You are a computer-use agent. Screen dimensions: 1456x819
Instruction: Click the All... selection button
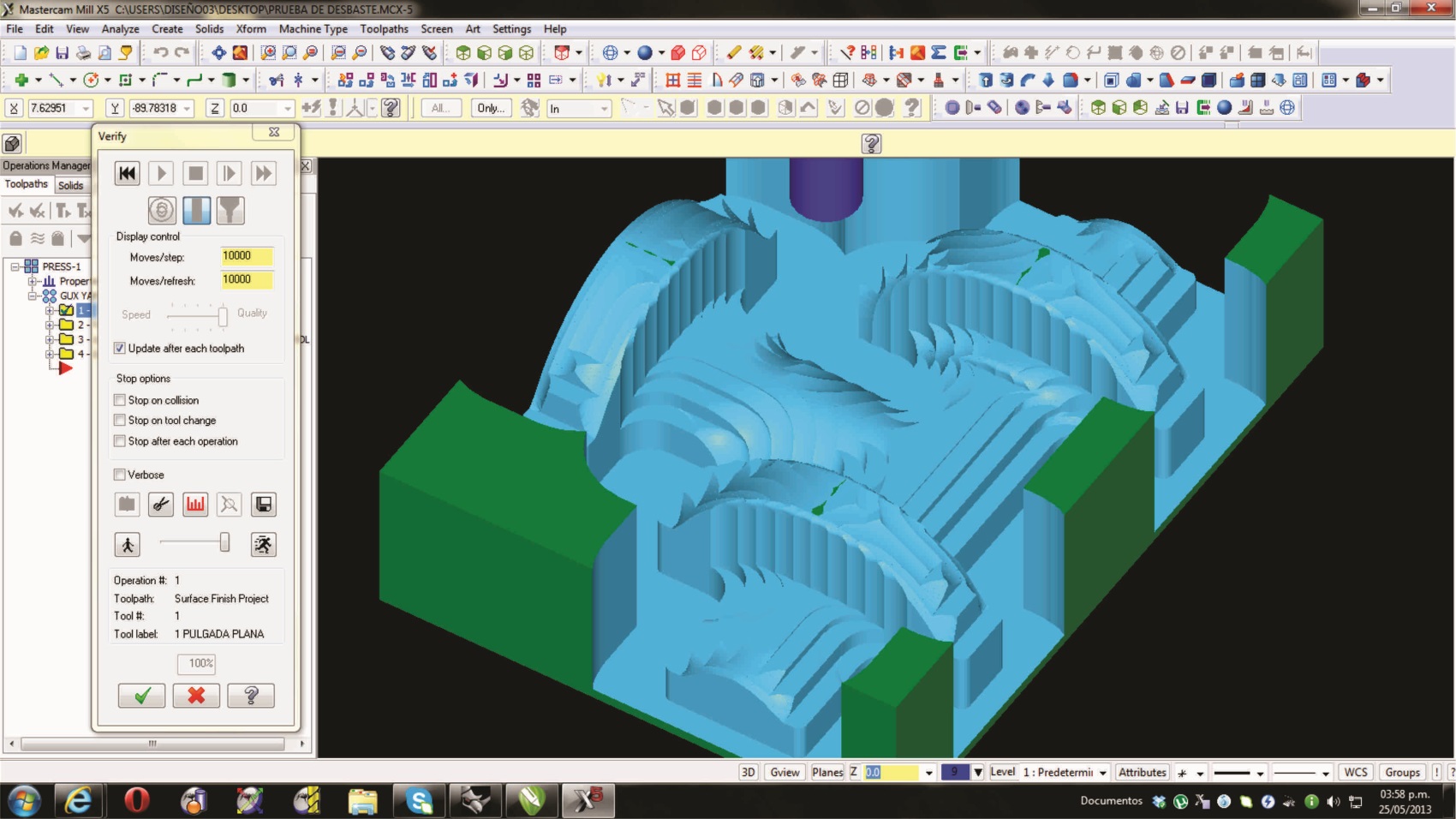tap(441, 108)
